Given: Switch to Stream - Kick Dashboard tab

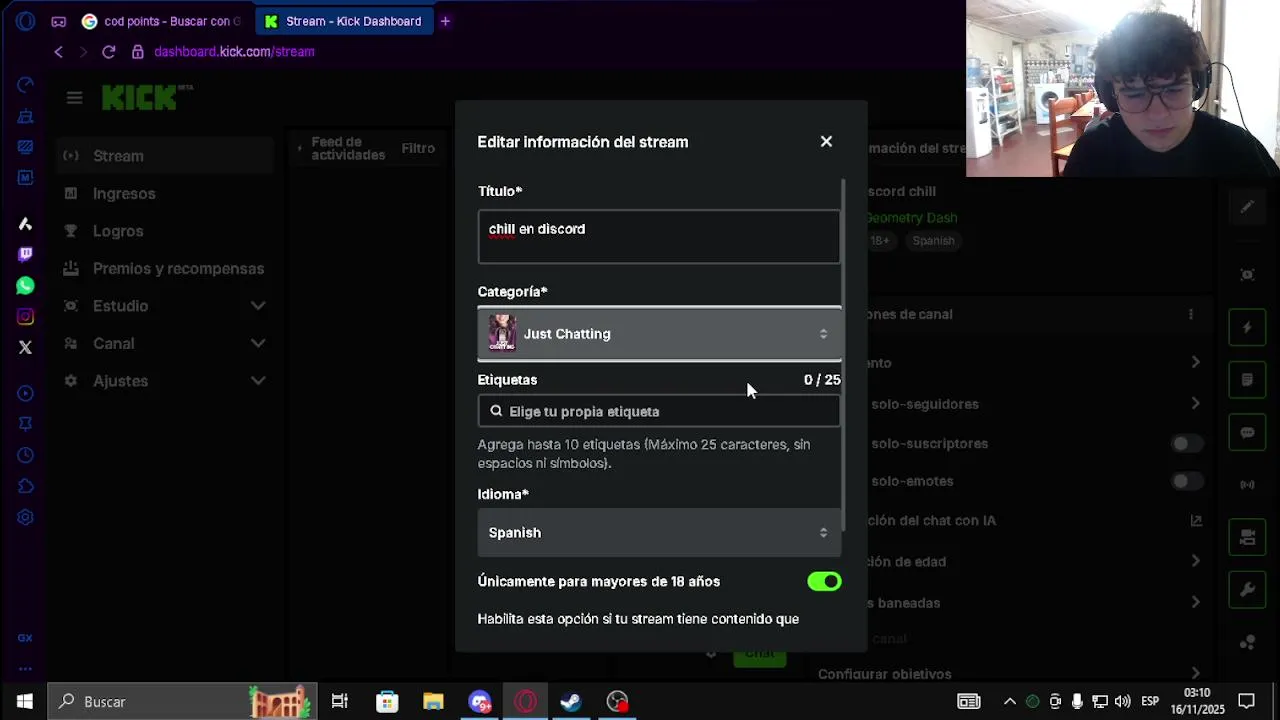Looking at the screenshot, I should click(x=343, y=21).
